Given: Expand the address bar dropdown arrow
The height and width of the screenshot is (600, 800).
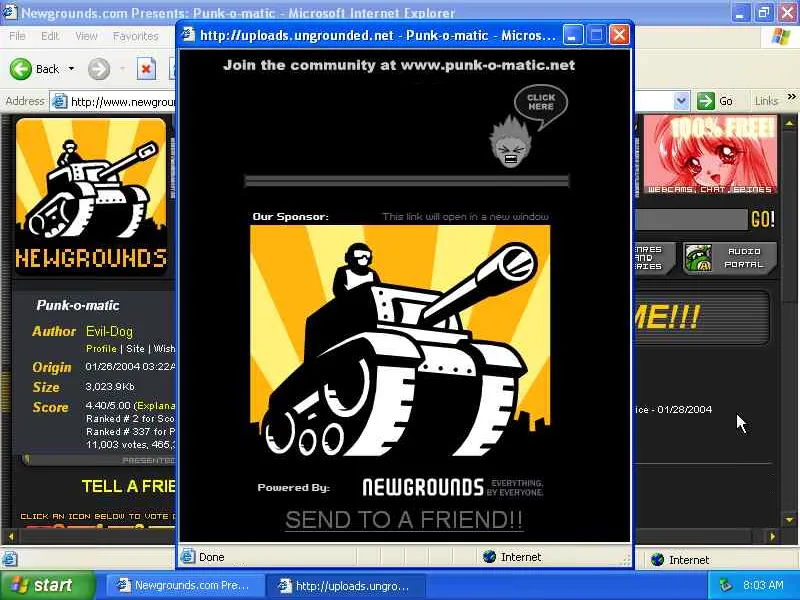Looking at the screenshot, I should click(681, 101).
